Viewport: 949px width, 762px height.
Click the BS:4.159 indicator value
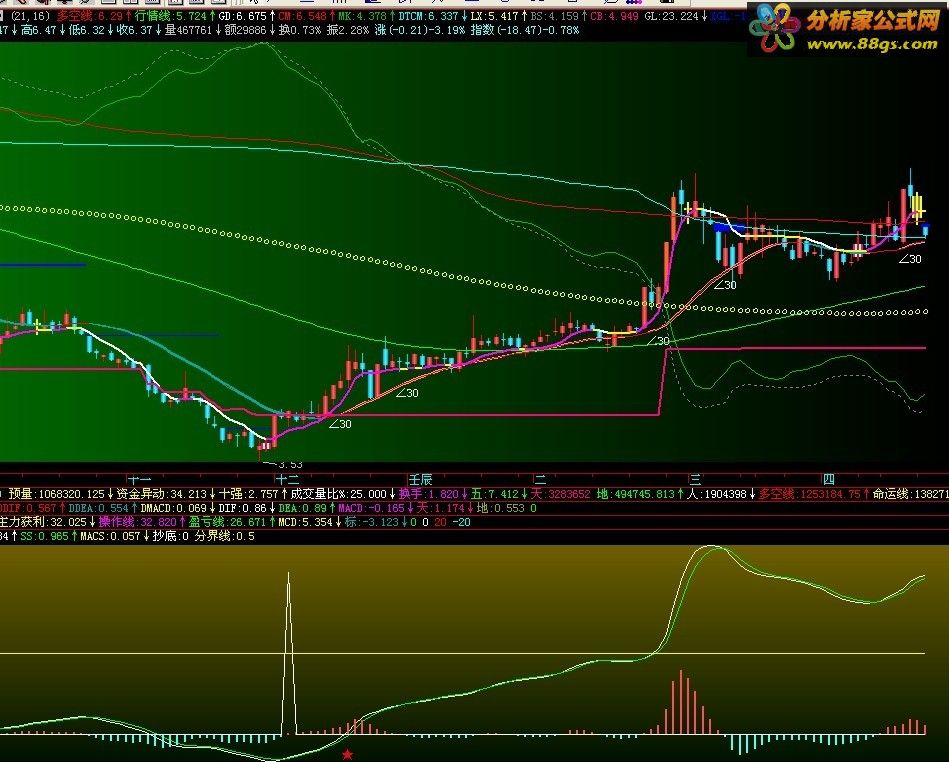tap(554, 16)
